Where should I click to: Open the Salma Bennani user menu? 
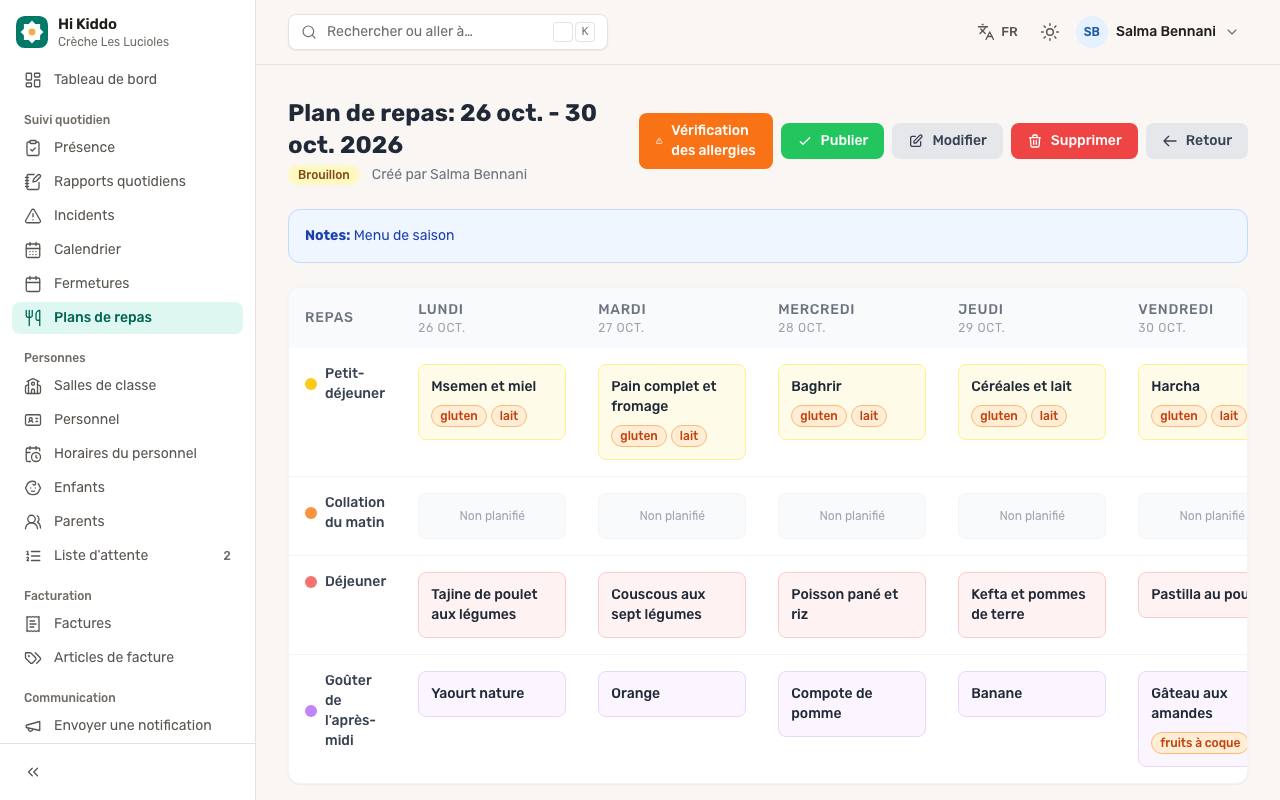click(x=1158, y=32)
